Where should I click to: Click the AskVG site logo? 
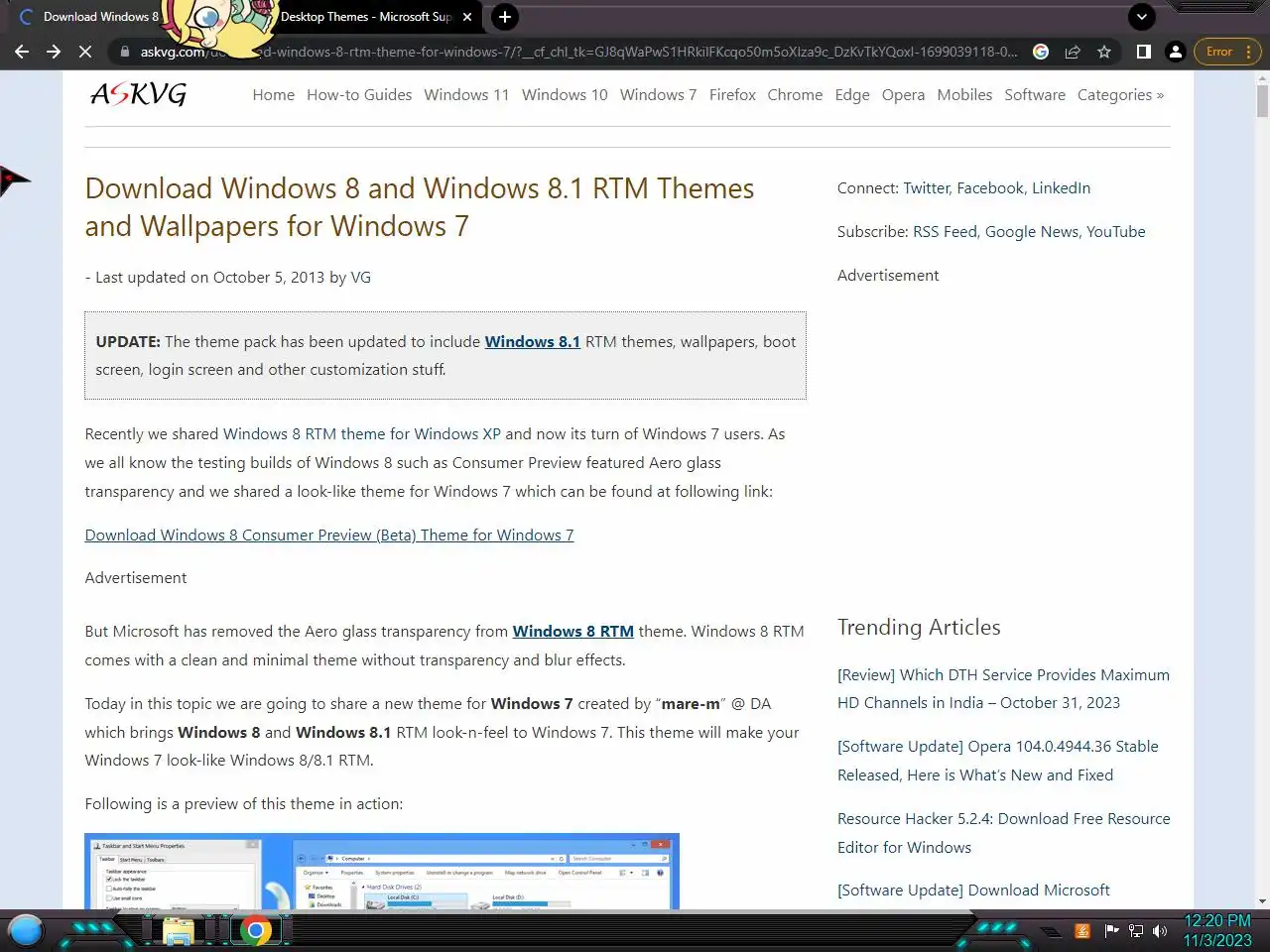pos(138,94)
